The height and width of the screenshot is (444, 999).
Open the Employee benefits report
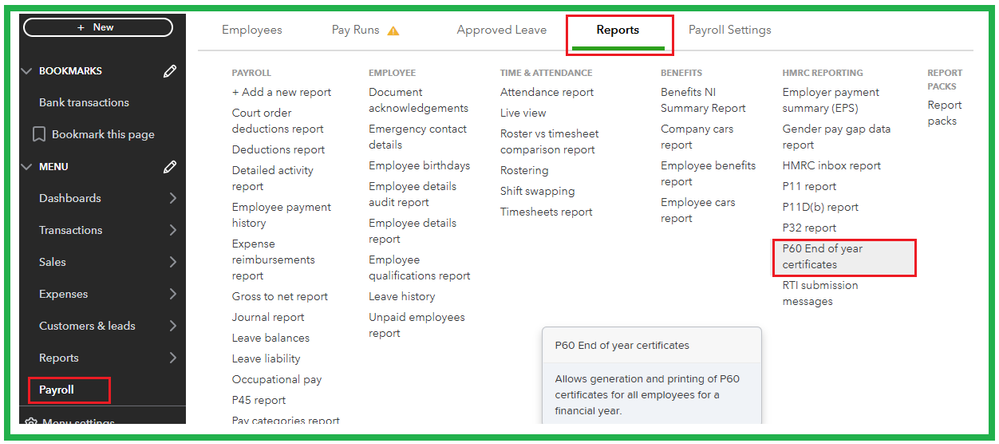pos(708,174)
